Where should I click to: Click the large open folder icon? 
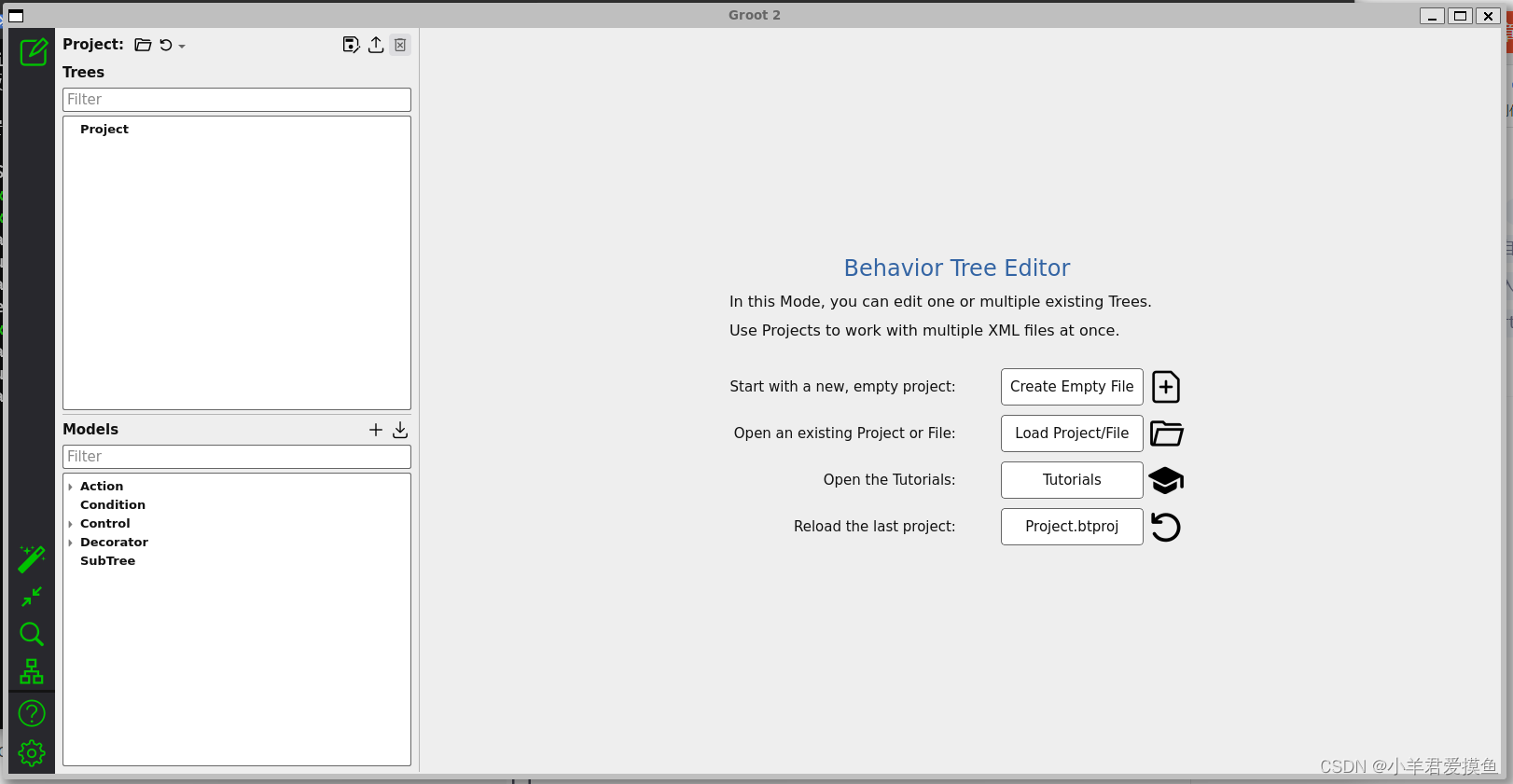[x=1166, y=433]
